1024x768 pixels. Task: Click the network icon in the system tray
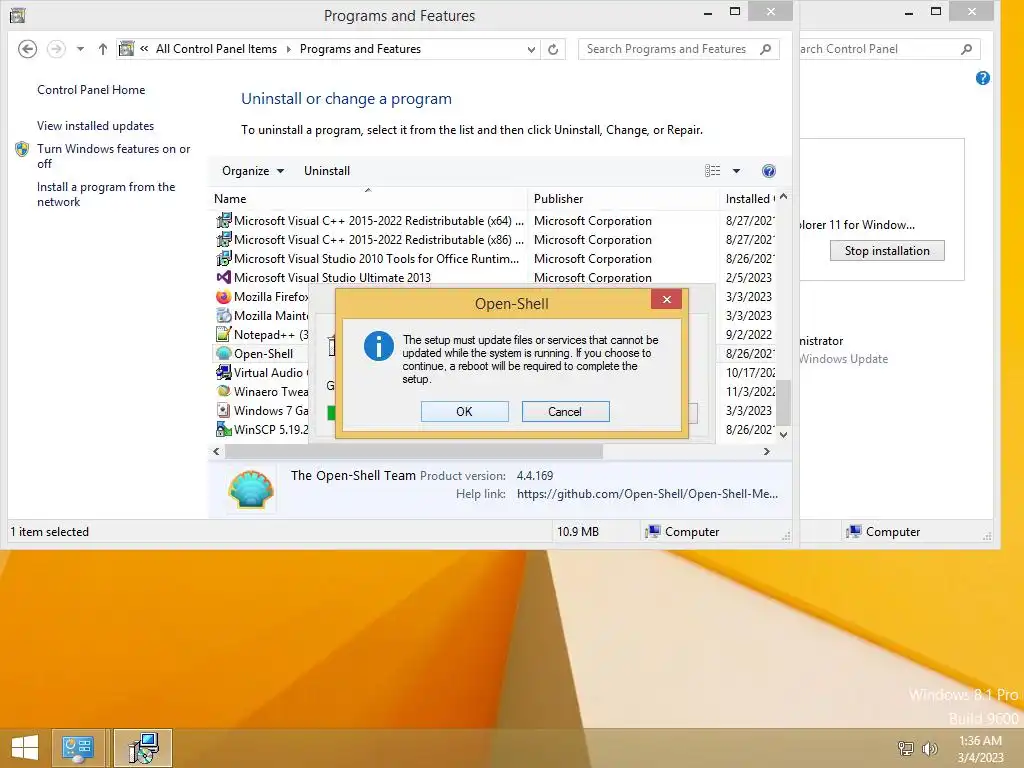906,748
